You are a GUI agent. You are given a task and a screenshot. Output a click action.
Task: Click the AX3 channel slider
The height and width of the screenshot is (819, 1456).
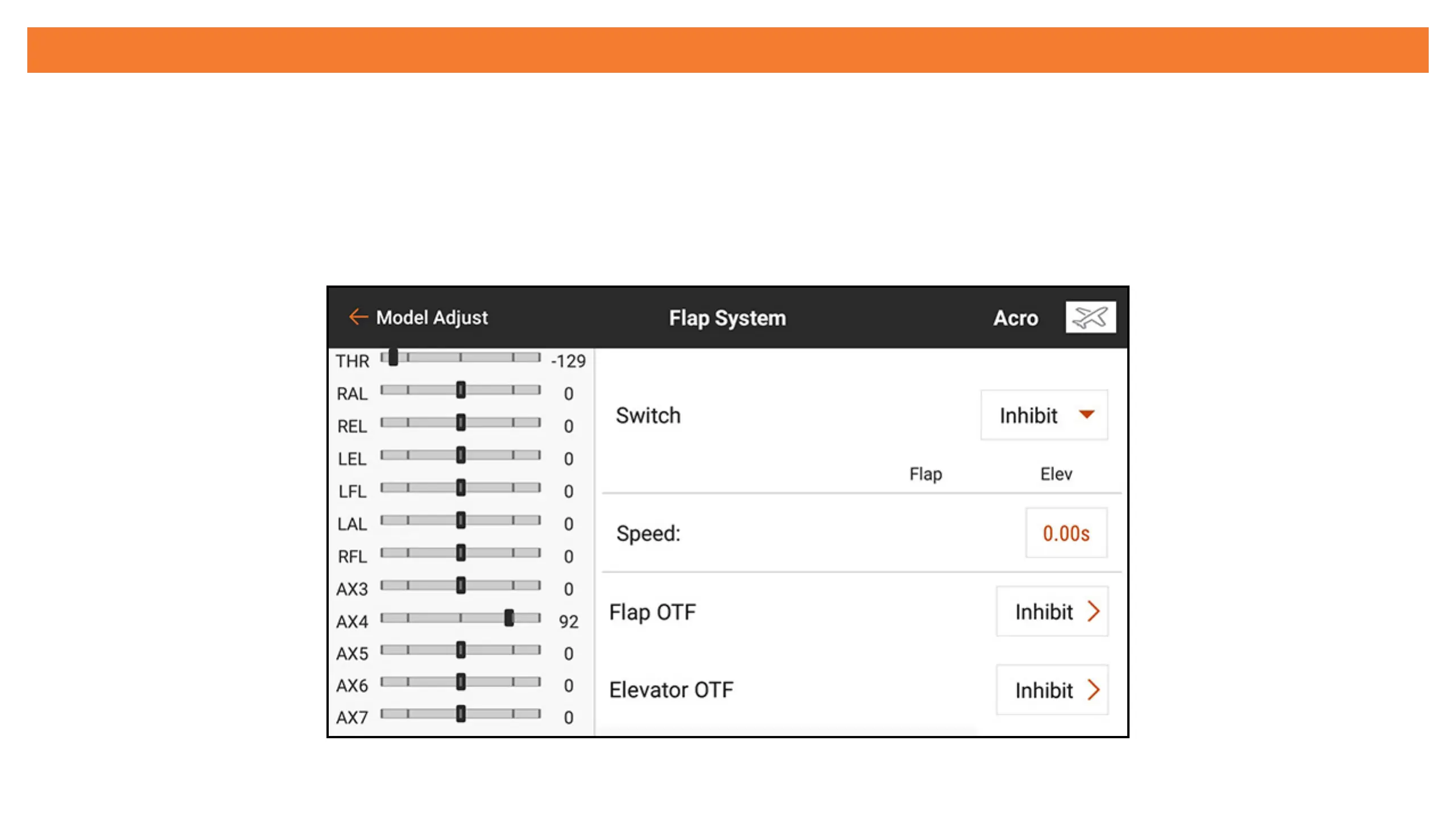pos(461,585)
